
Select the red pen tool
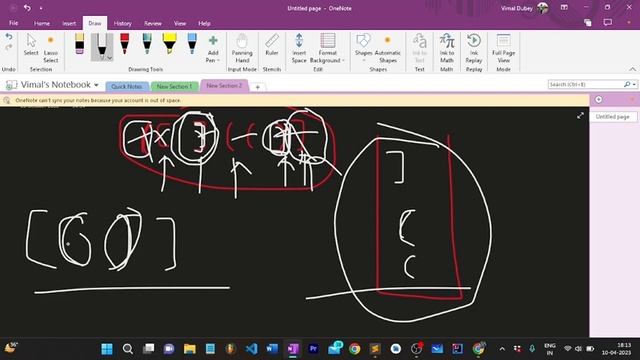point(124,44)
